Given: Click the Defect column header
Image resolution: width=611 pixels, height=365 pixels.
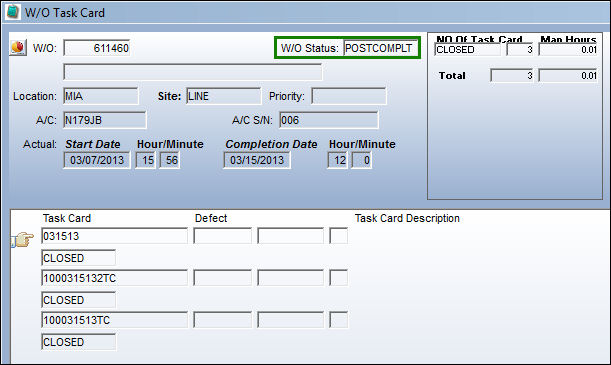Looking at the screenshot, I should (211, 218).
